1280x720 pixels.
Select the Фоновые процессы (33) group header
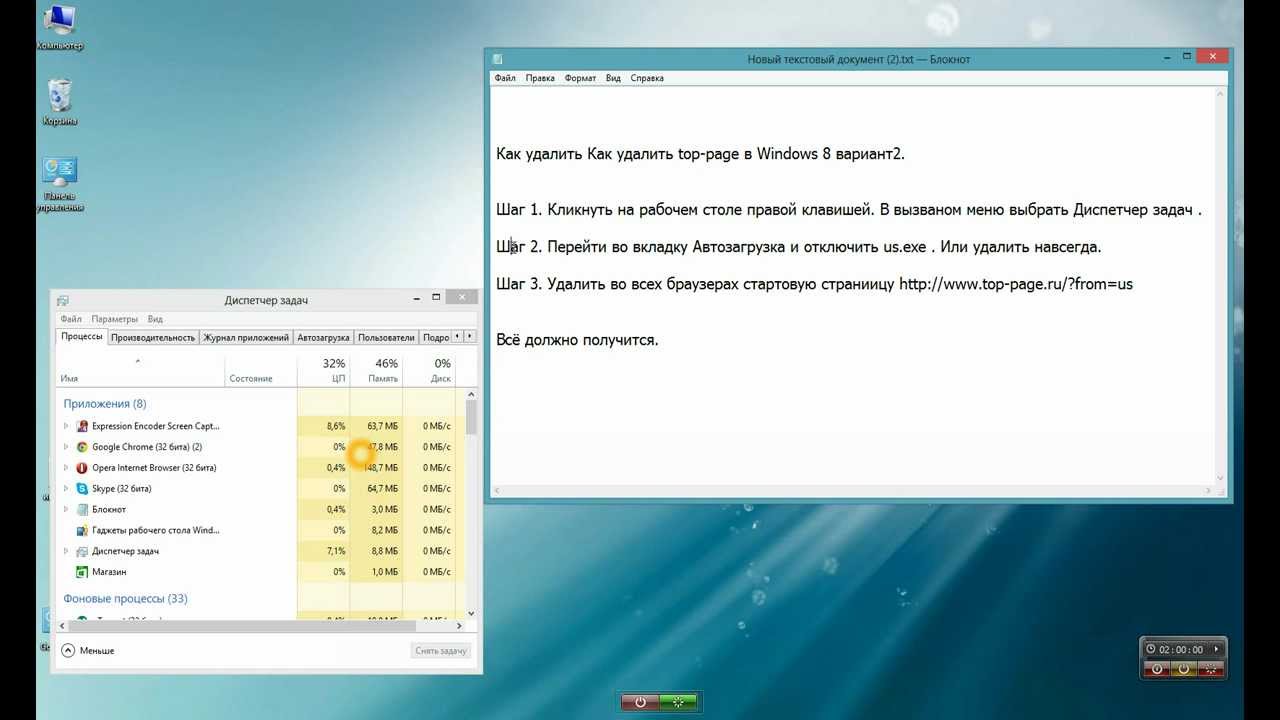[126, 599]
